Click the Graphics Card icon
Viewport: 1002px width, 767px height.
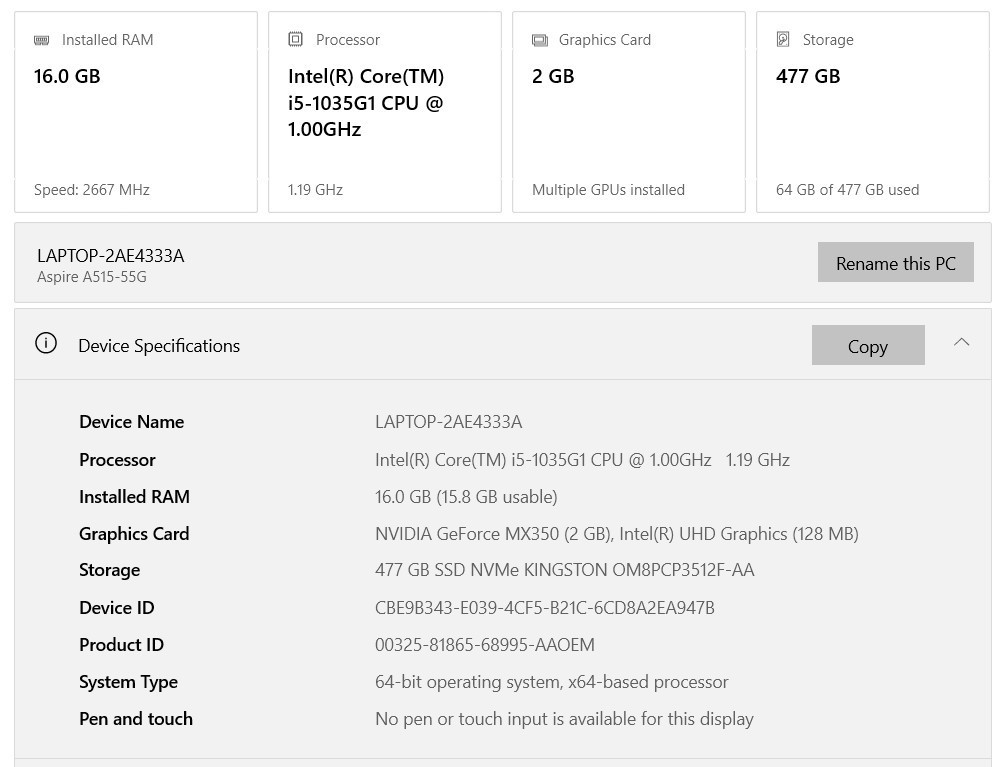coord(540,40)
